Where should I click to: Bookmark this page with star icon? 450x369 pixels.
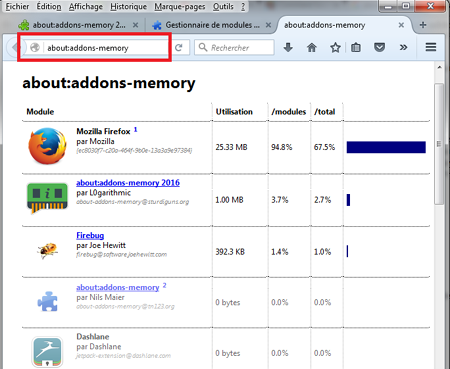(335, 48)
